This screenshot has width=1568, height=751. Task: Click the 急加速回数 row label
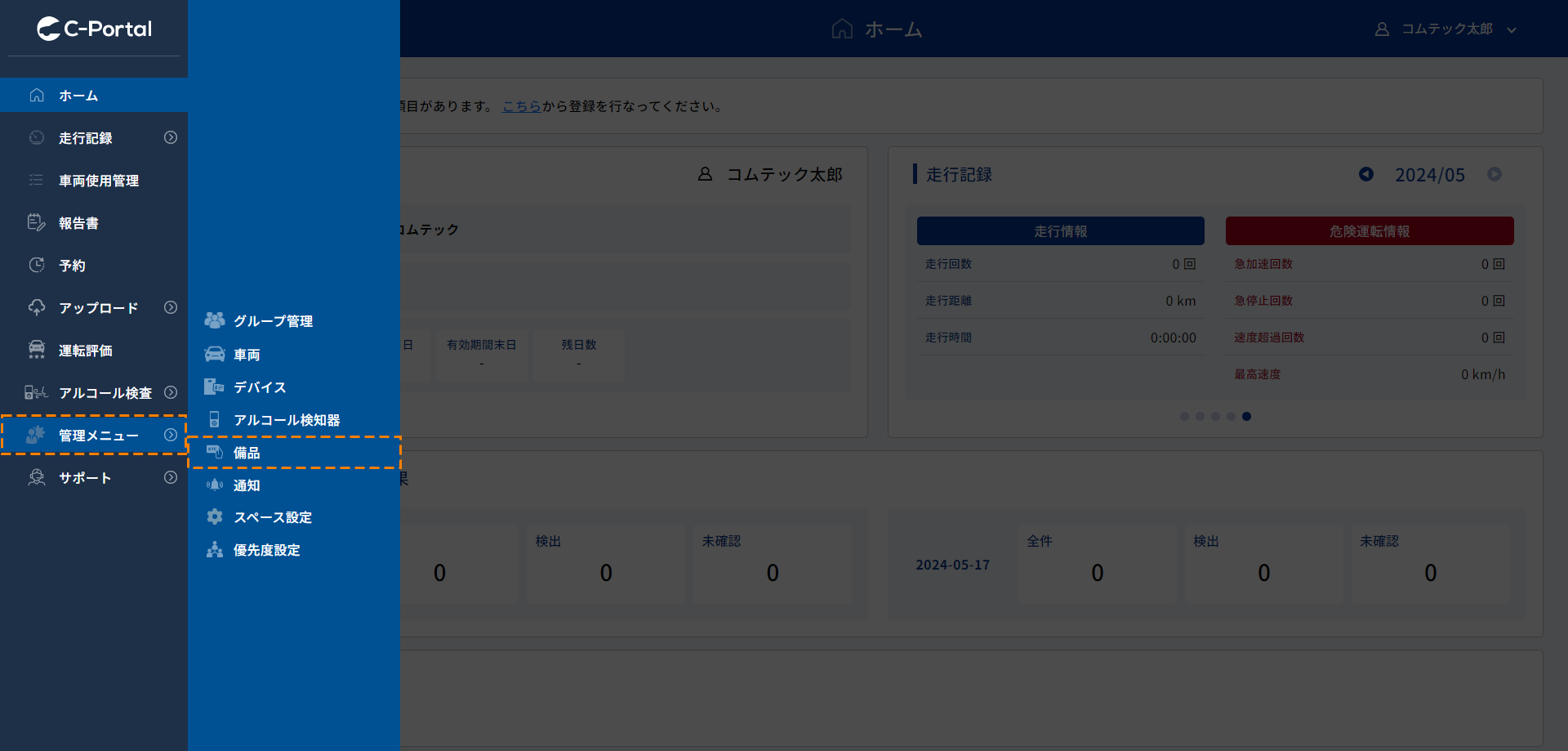click(x=1263, y=264)
